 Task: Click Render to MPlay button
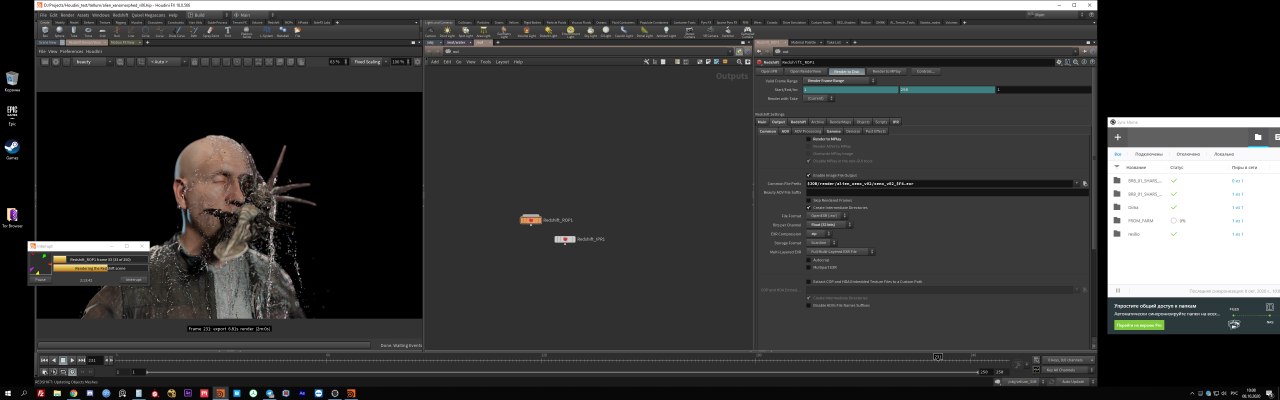[886, 71]
